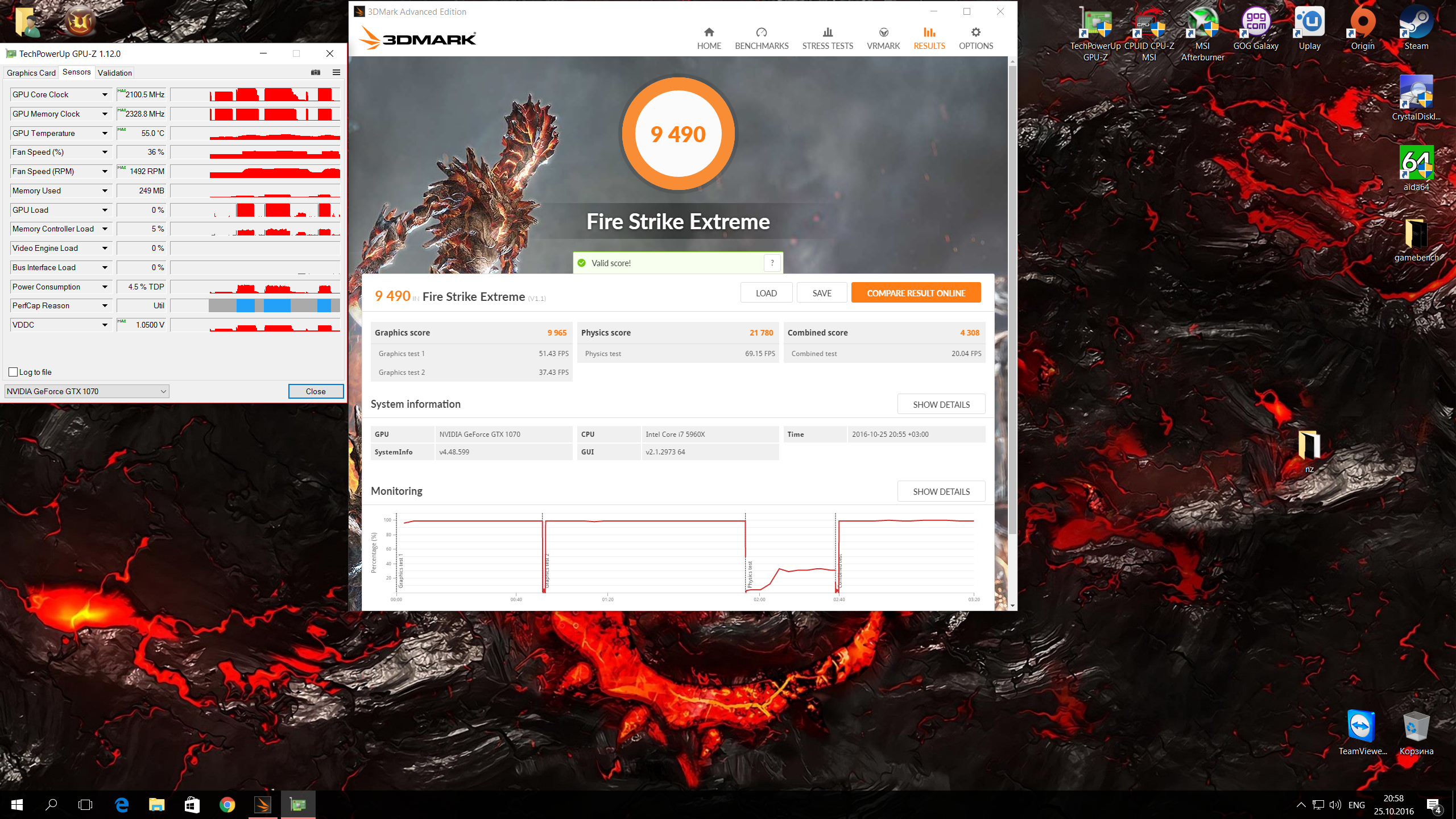This screenshot has width=1456, height=819.
Task: Switch to the Validation tab
Action: coord(115,73)
